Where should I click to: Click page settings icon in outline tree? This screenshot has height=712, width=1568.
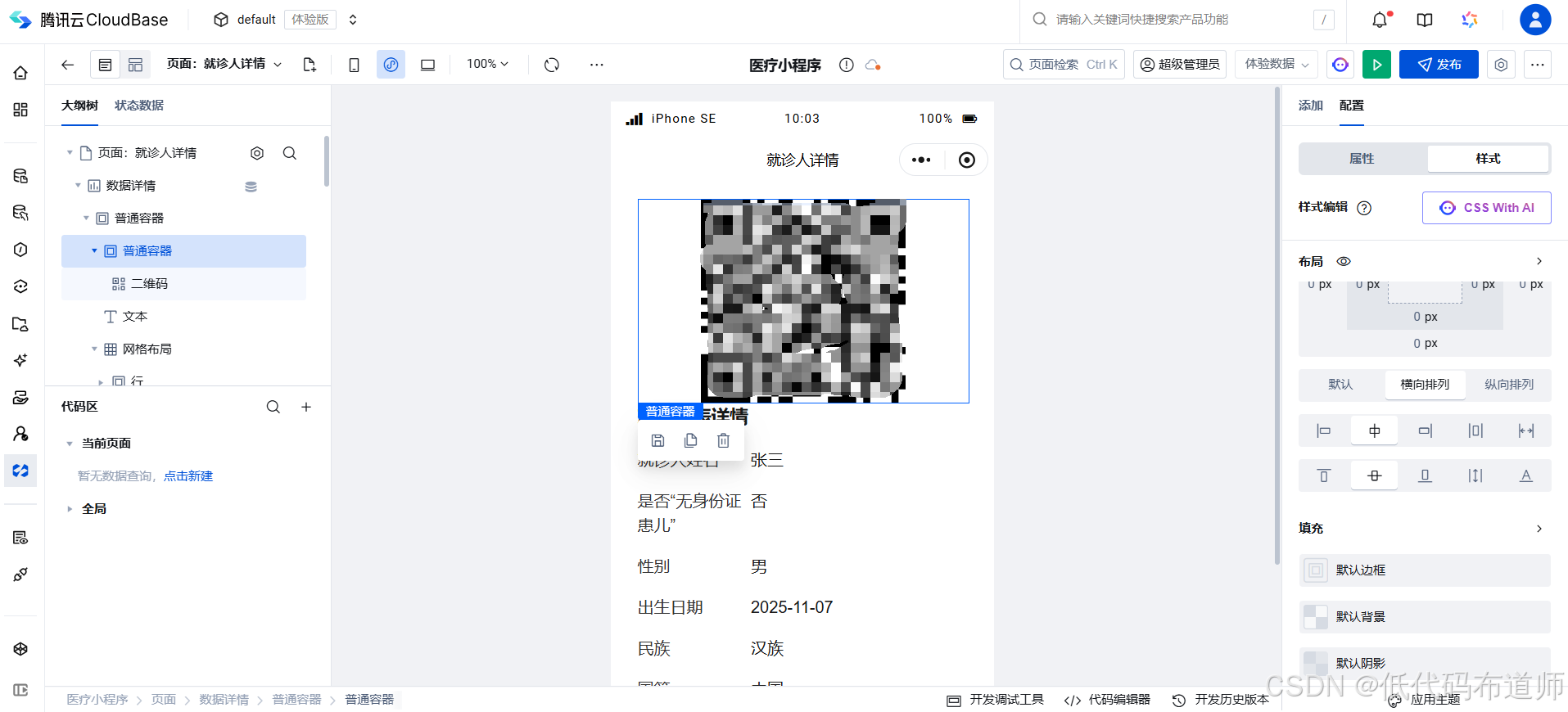(x=257, y=153)
